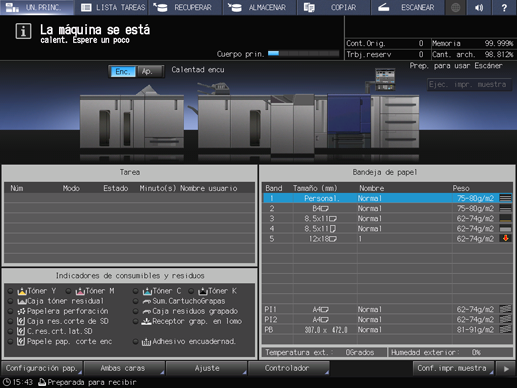
Task: Click Ejec. impr. muestra button
Action: (468, 85)
